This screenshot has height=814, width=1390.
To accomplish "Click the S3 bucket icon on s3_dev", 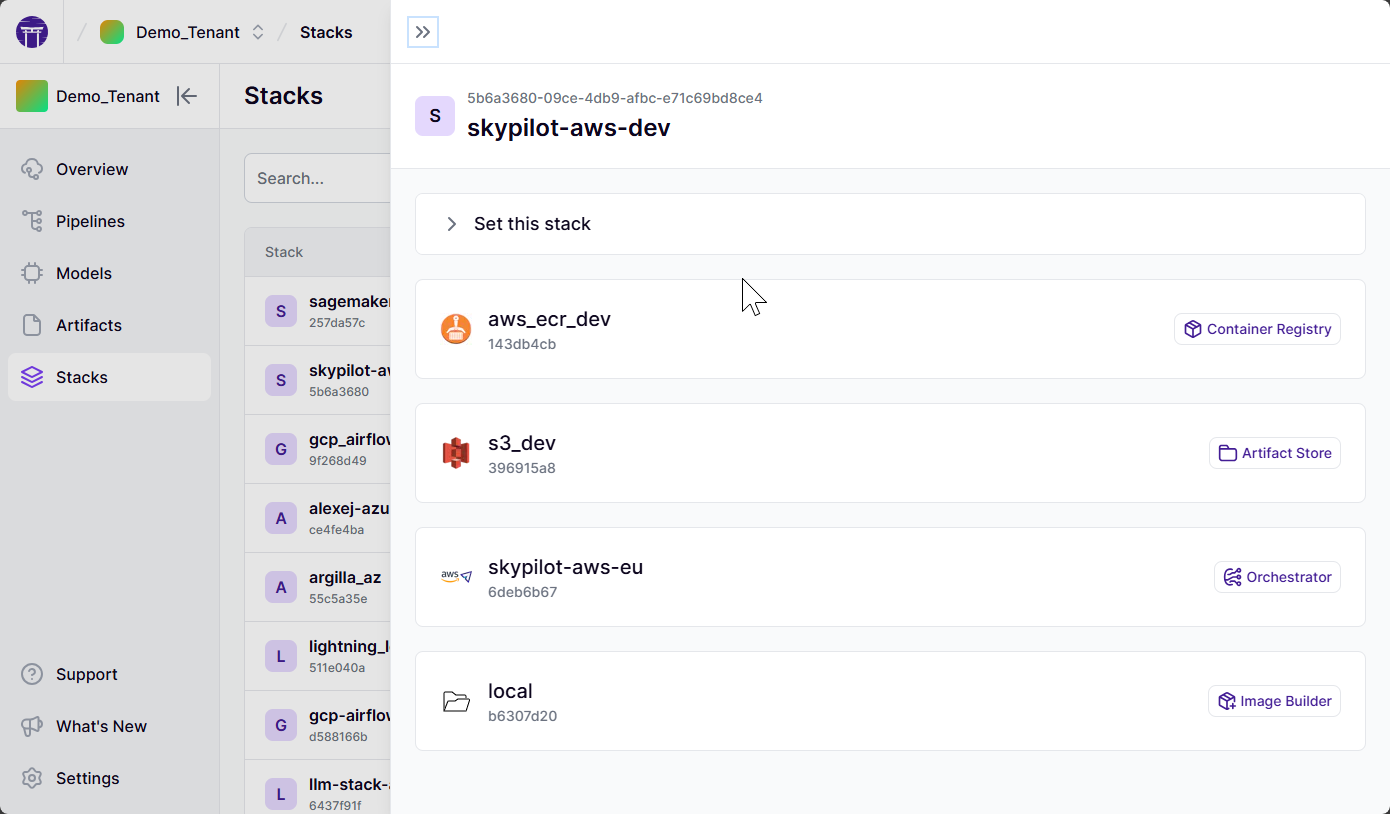I will tap(456, 452).
